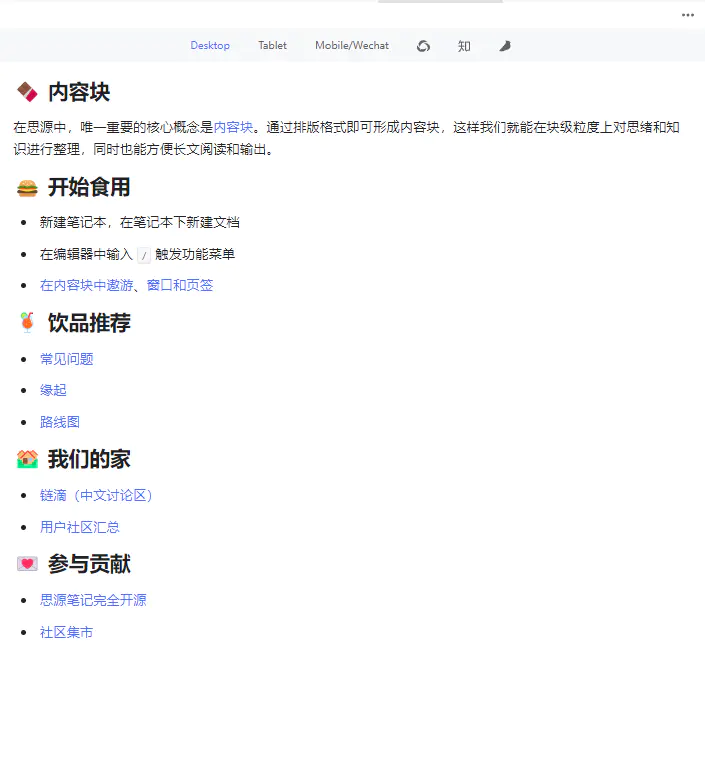Click the house emoji beside 我们的家
The height and width of the screenshot is (776, 705).
[x=27, y=459]
